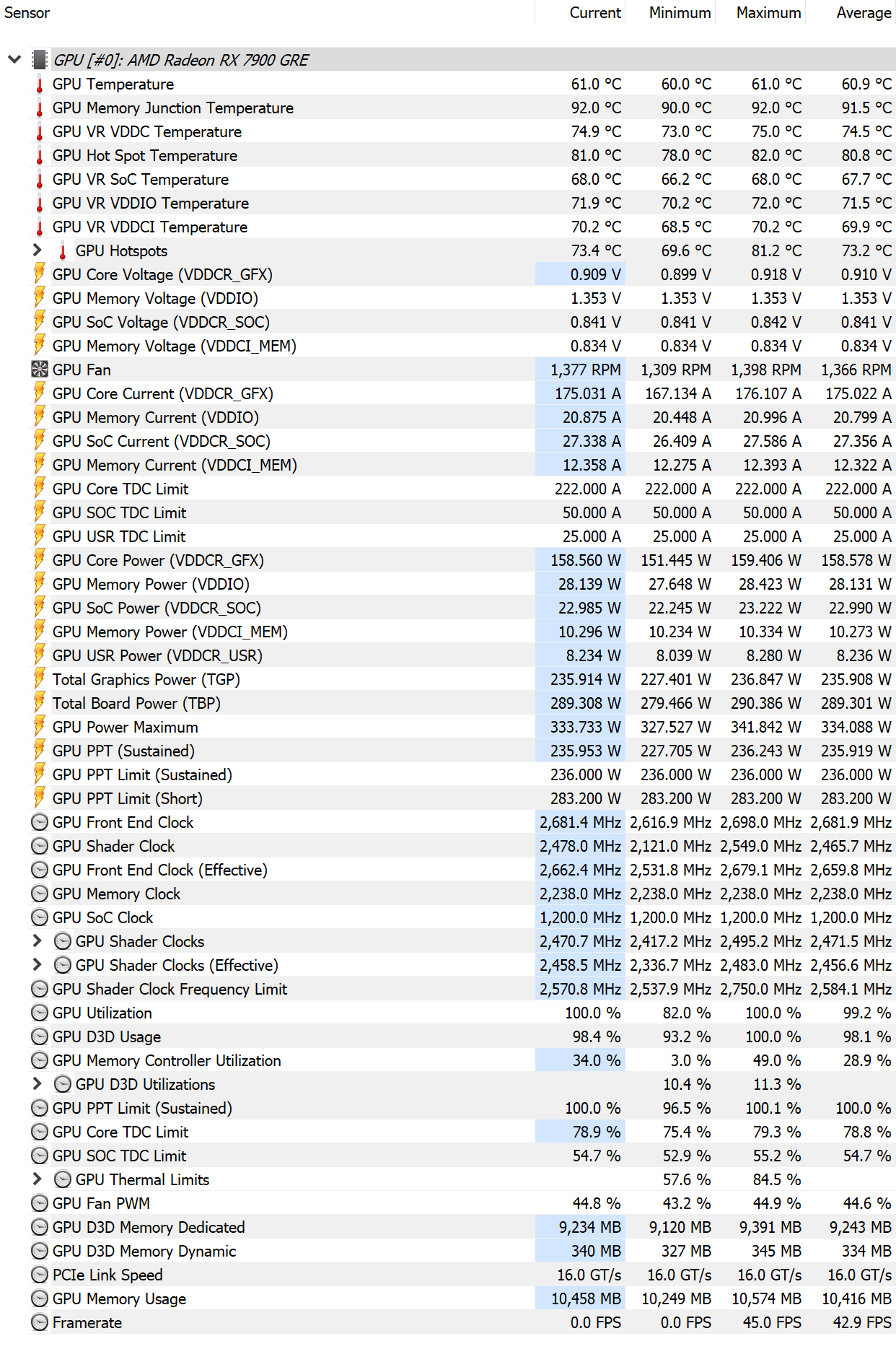Select the GPU USR TDC Limit label

(119, 536)
